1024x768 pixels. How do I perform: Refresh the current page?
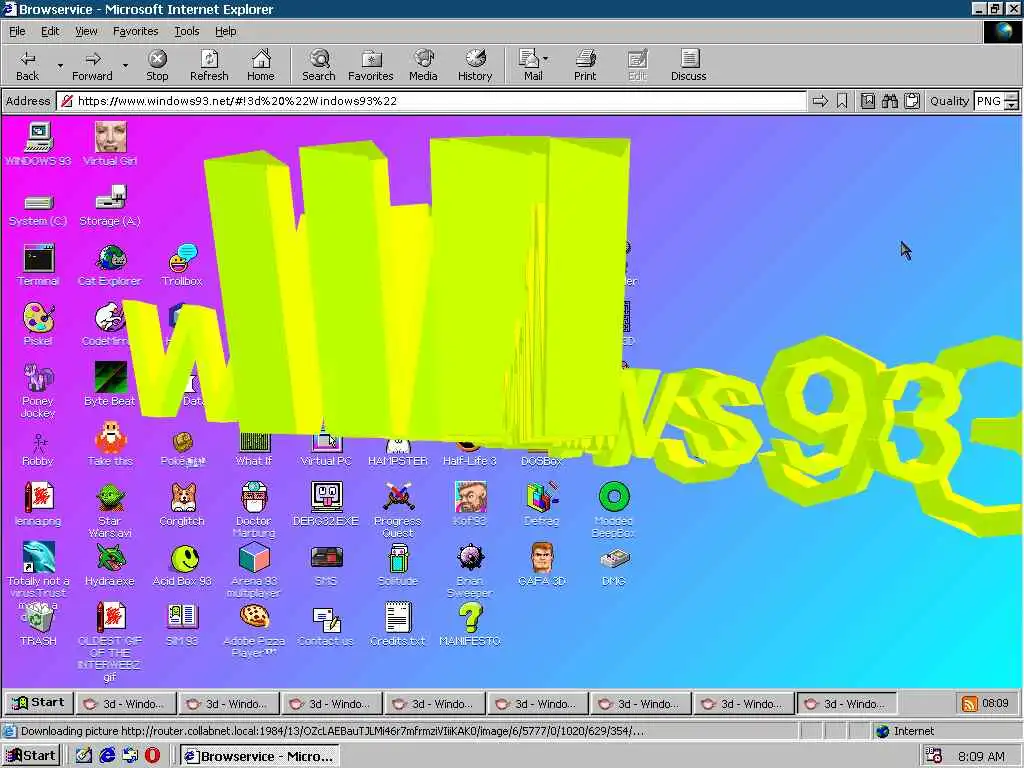[x=209, y=65]
